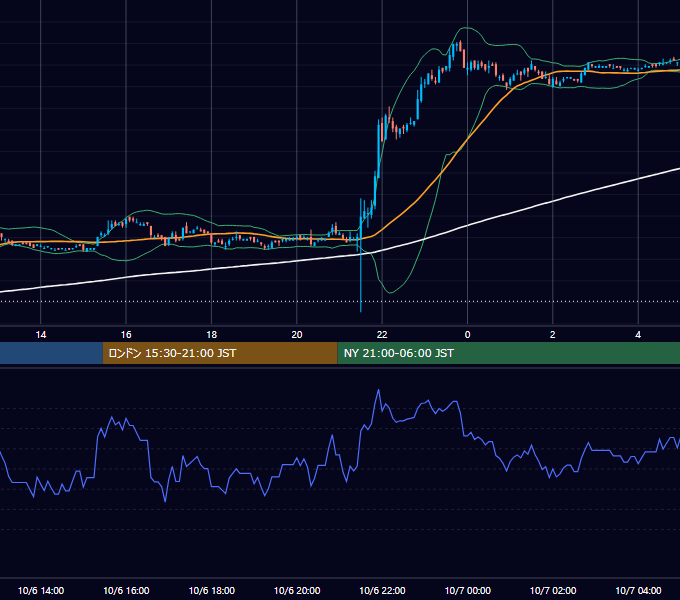Click the 10/6 22:00 indicator axis label
The image size is (680, 600).
[x=382, y=590]
